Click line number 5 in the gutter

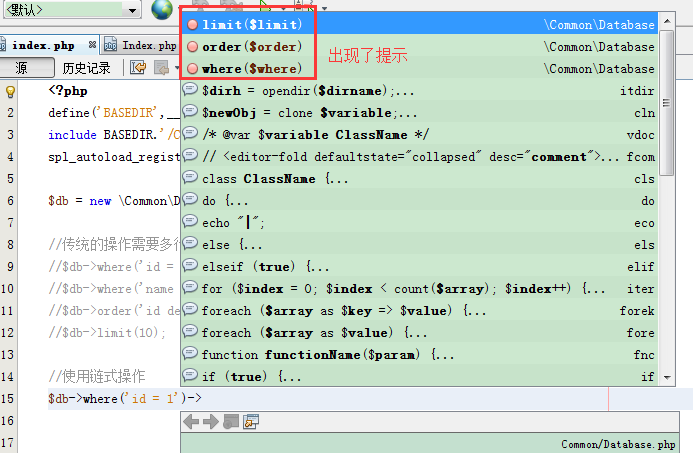[10, 179]
